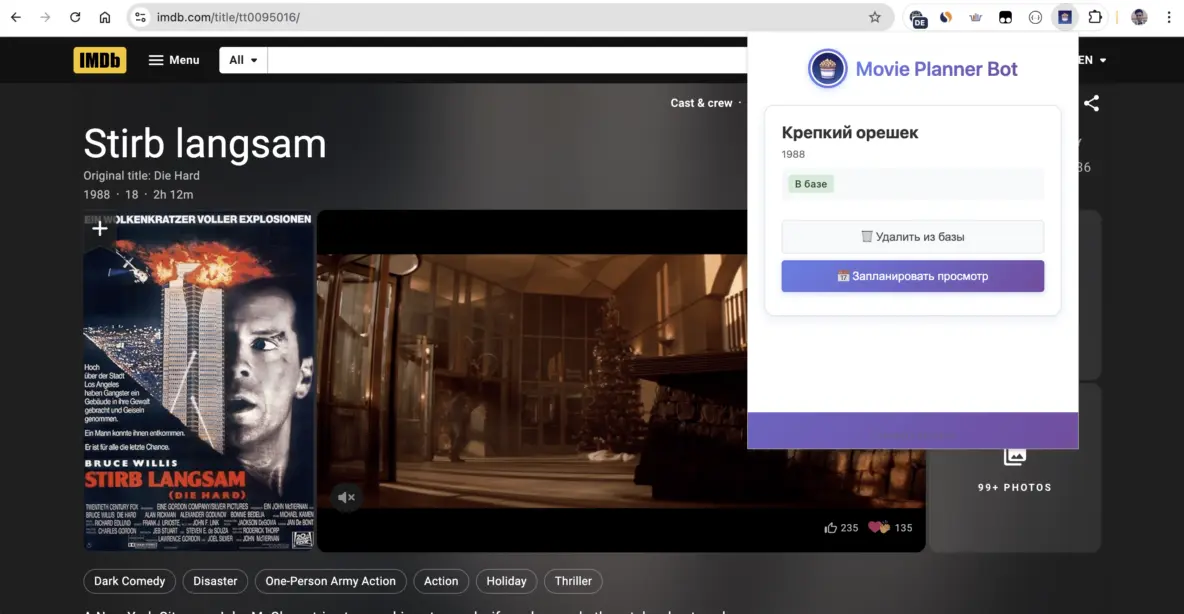
Task: Unmute the Die Hard trailer audio
Action: pyautogui.click(x=346, y=497)
